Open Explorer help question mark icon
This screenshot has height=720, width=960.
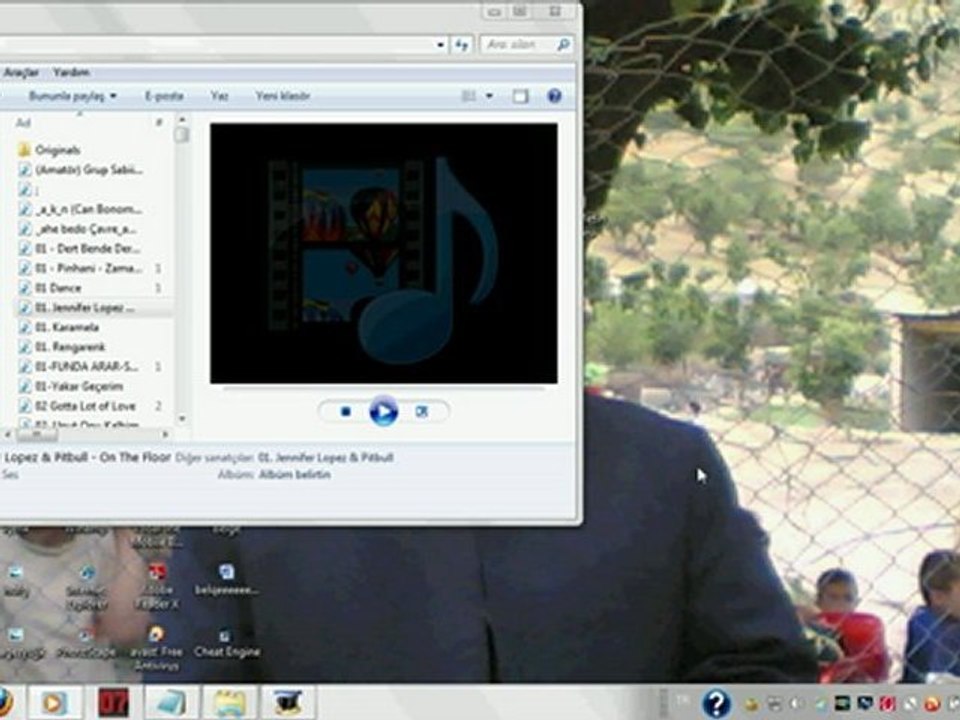click(x=554, y=96)
